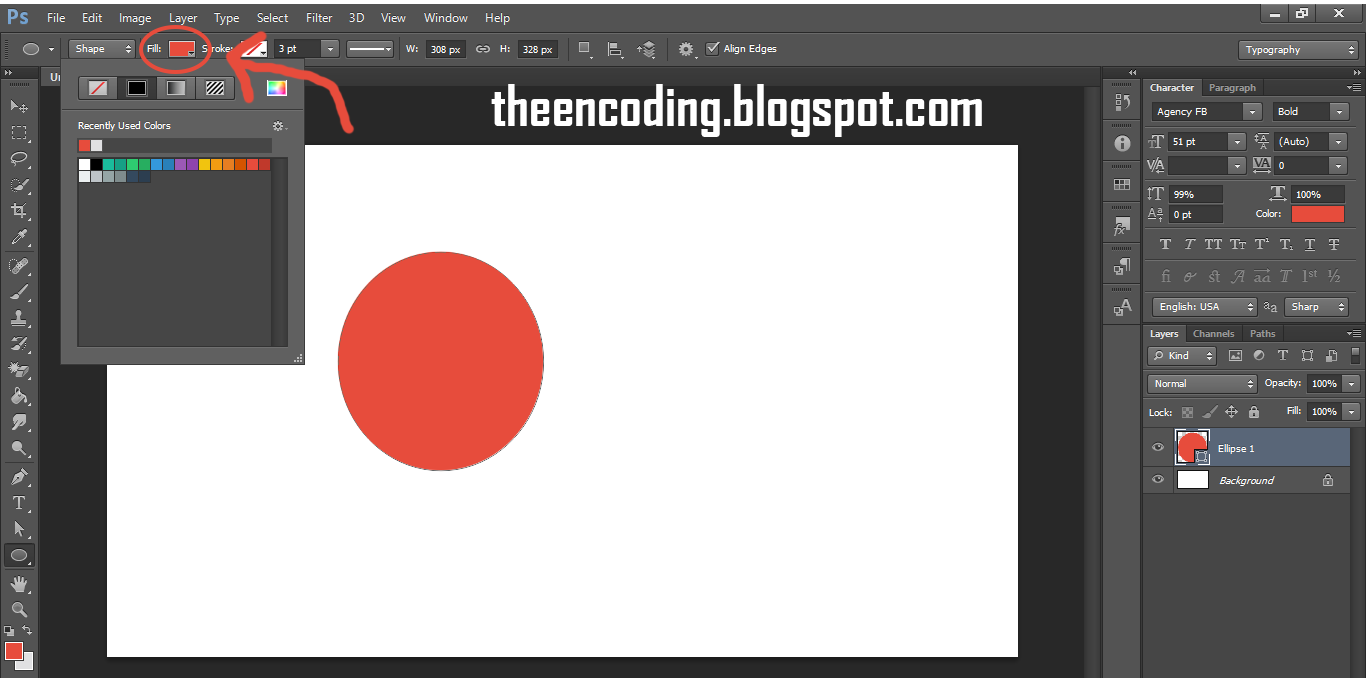Select the Eyedropper tool
The image size is (1366, 678).
point(19,238)
